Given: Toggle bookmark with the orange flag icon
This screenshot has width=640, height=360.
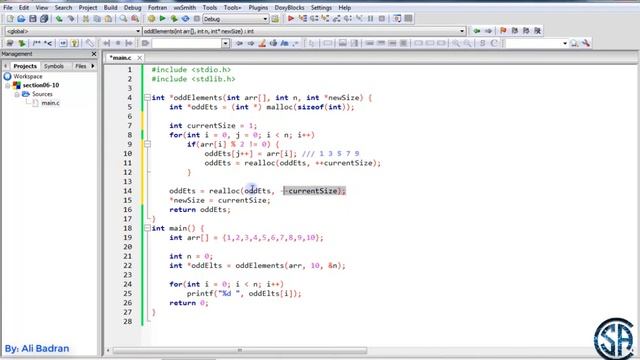Looking at the screenshot, I should pyautogui.click(x=503, y=31).
